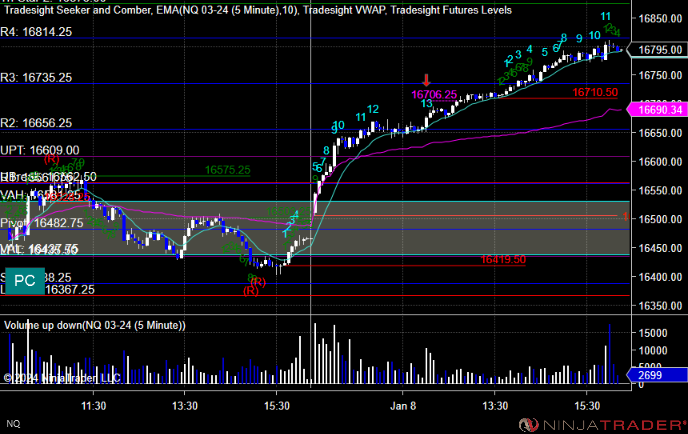The width and height of the screenshot is (688, 434).
Task: Click the 16367.25 level label
Action: click(x=70, y=290)
